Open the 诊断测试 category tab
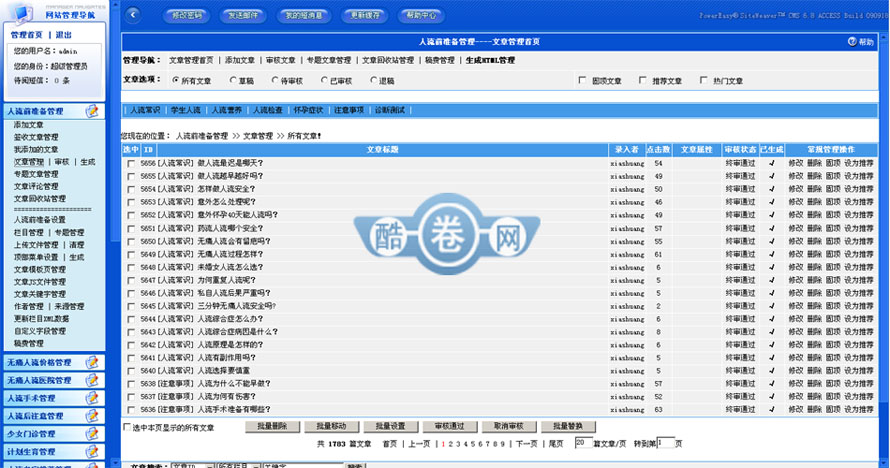This screenshot has height=468, width=890. click(x=389, y=110)
